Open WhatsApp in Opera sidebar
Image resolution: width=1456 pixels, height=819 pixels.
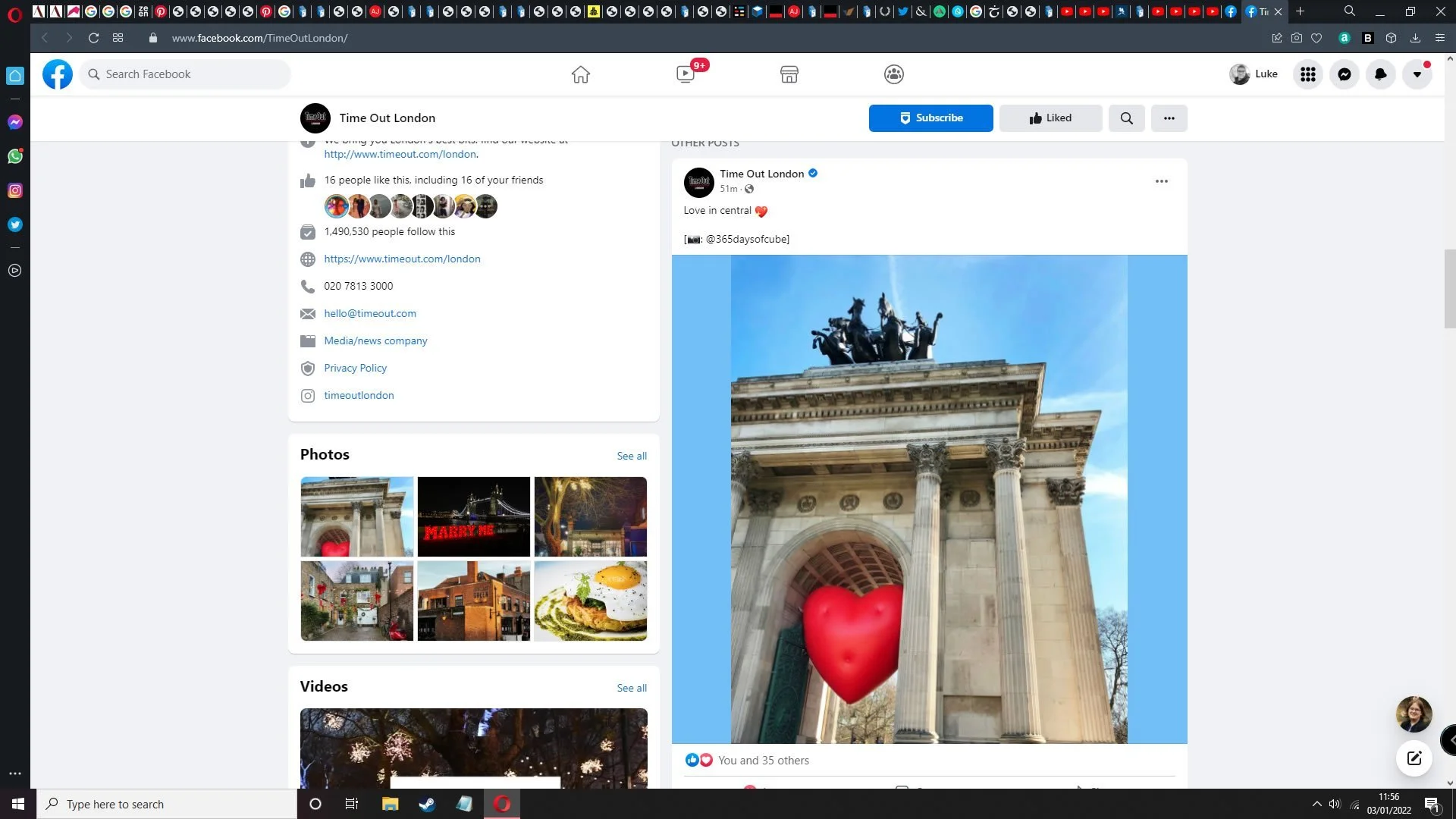(15, 156)
